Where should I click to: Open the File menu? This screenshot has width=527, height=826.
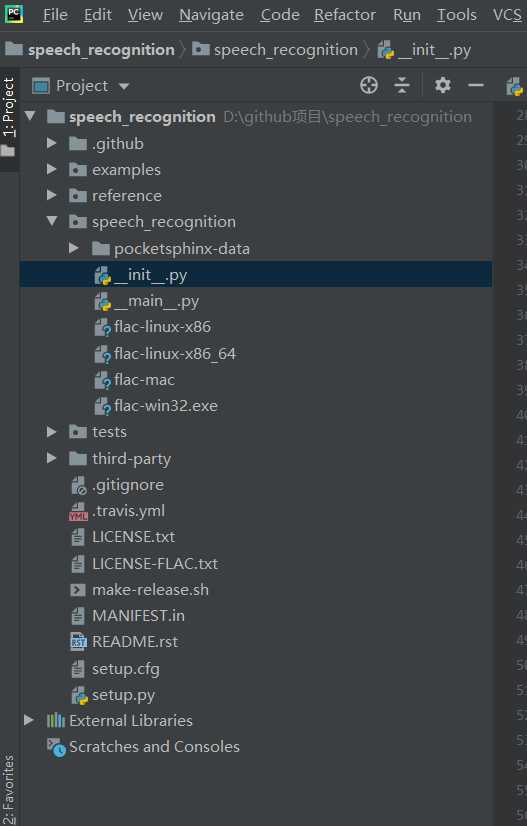click(x=55, y=15)
